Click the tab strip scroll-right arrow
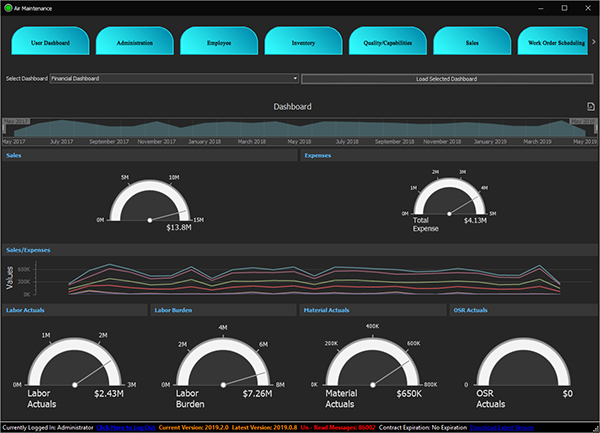The height and width of the screenshot is (433, 600). pyautogui.click(x=594, y=42)
